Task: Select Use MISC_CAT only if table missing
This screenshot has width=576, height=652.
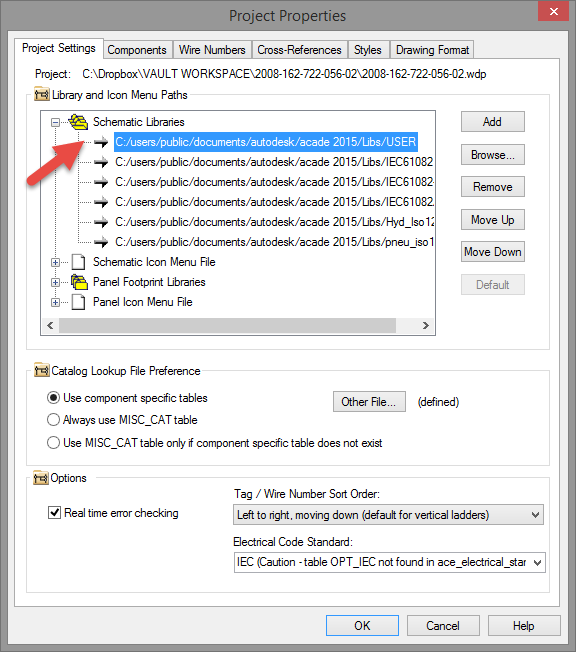Action: tap(53, 443)
